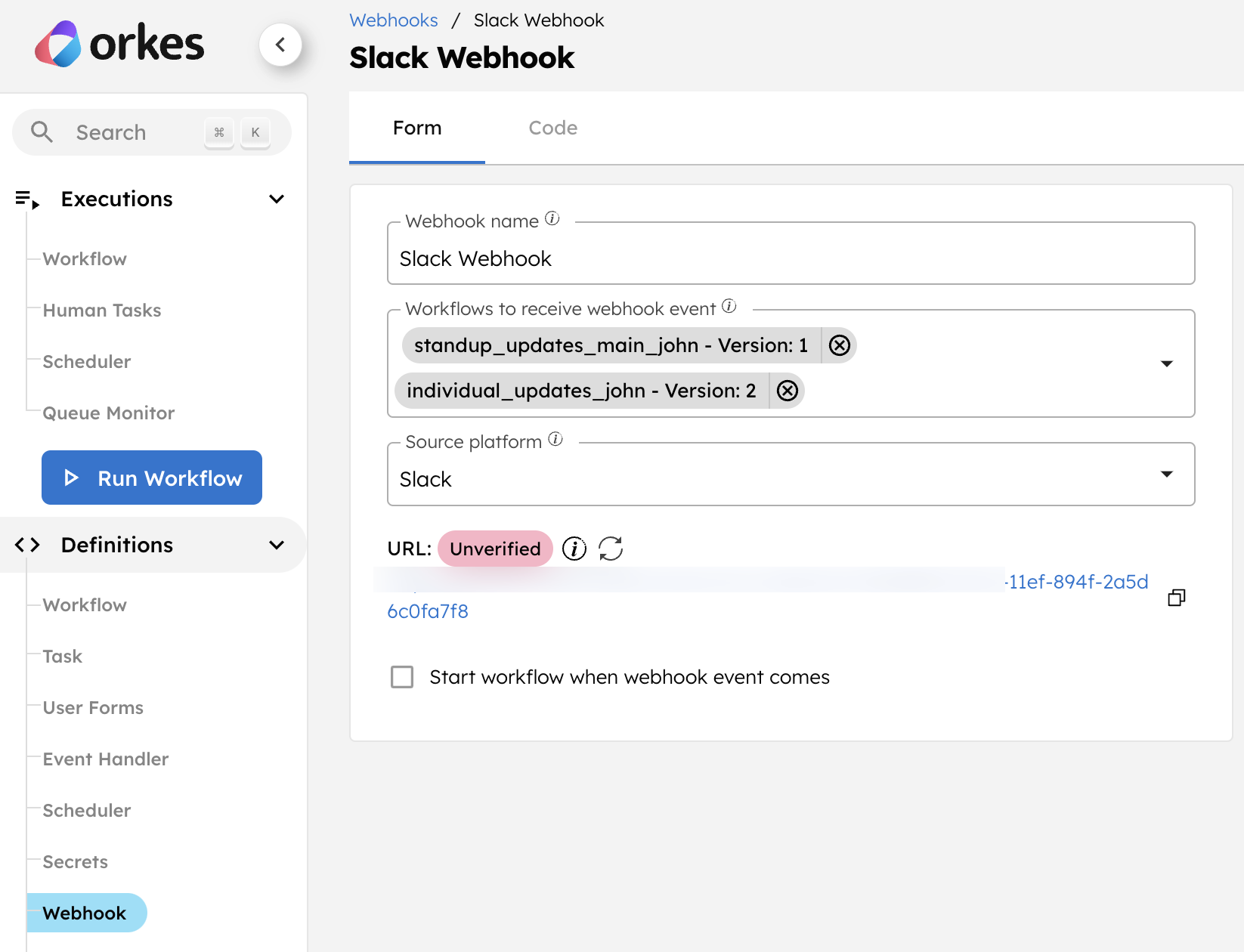The width and height of the screenshot is (1244, 952).
Task: Click the individual_updates_john chip text
Action: click(581, 391)
